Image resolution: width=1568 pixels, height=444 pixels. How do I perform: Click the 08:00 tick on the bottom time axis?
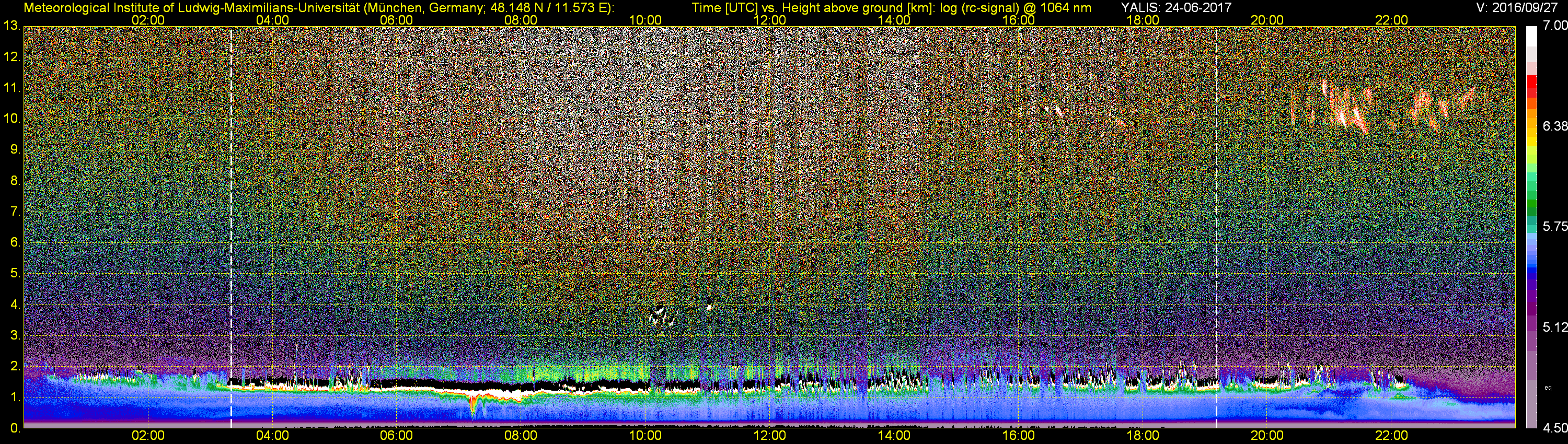point(521,436)
